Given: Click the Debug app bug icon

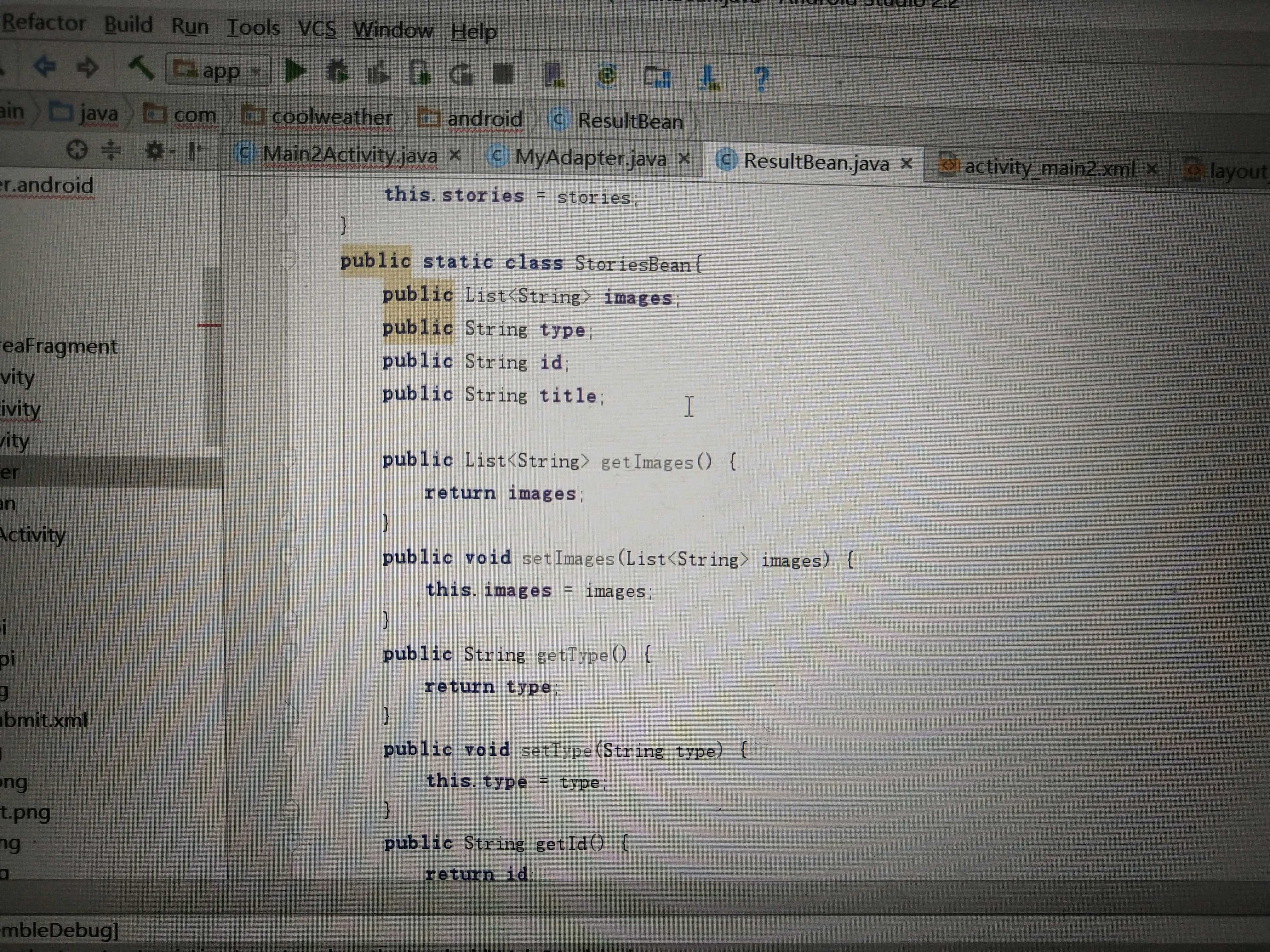Looking at the screenshot, I should click(337, 73).
